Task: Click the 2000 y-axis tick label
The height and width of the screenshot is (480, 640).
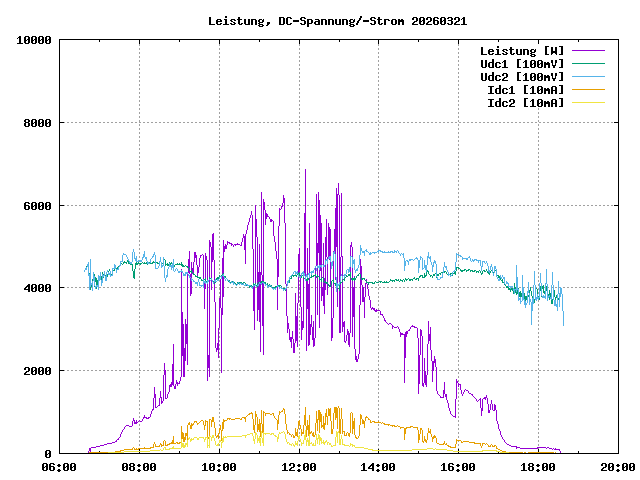Action: (x=37, y=371)
